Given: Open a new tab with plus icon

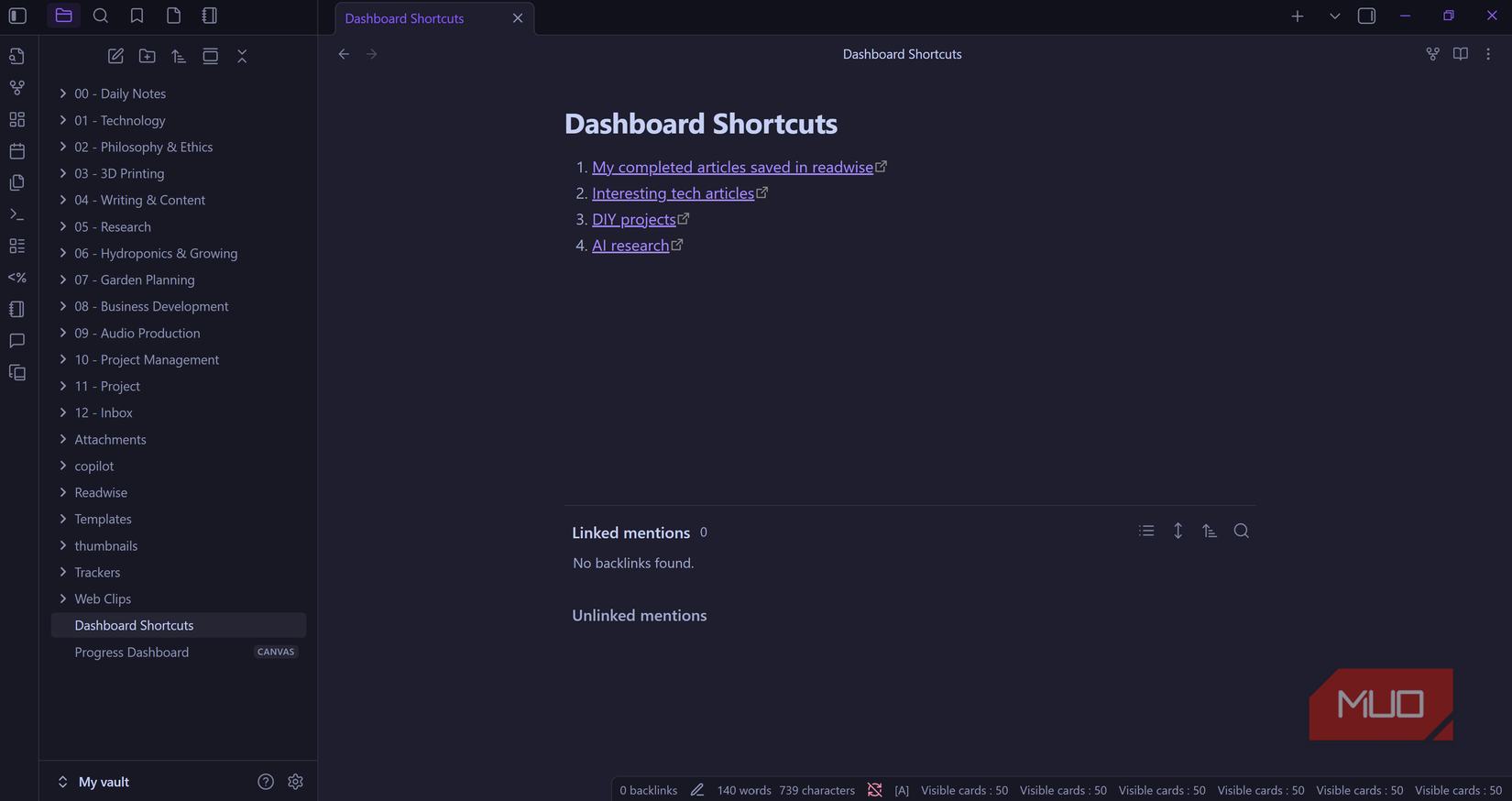Looking at the screenshot, I should [1298, 16].
